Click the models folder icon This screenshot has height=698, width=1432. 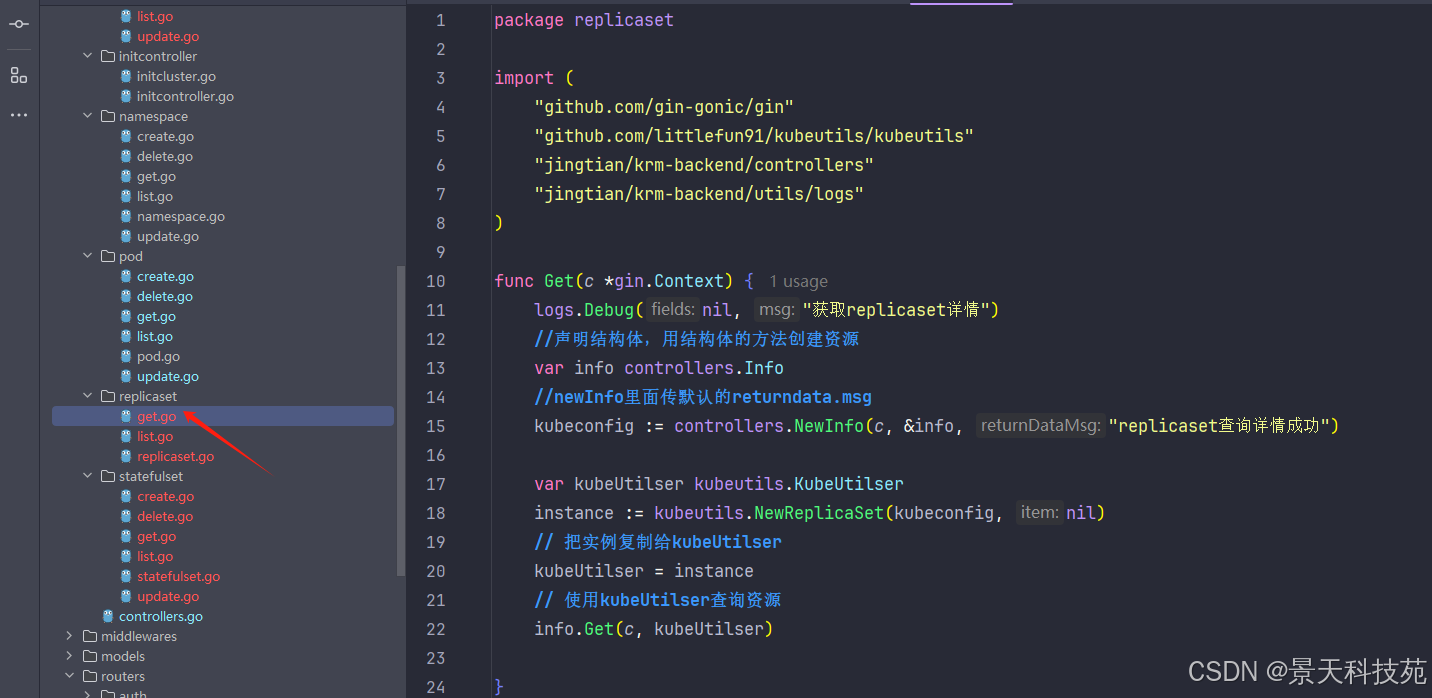(x=90, y=656)
